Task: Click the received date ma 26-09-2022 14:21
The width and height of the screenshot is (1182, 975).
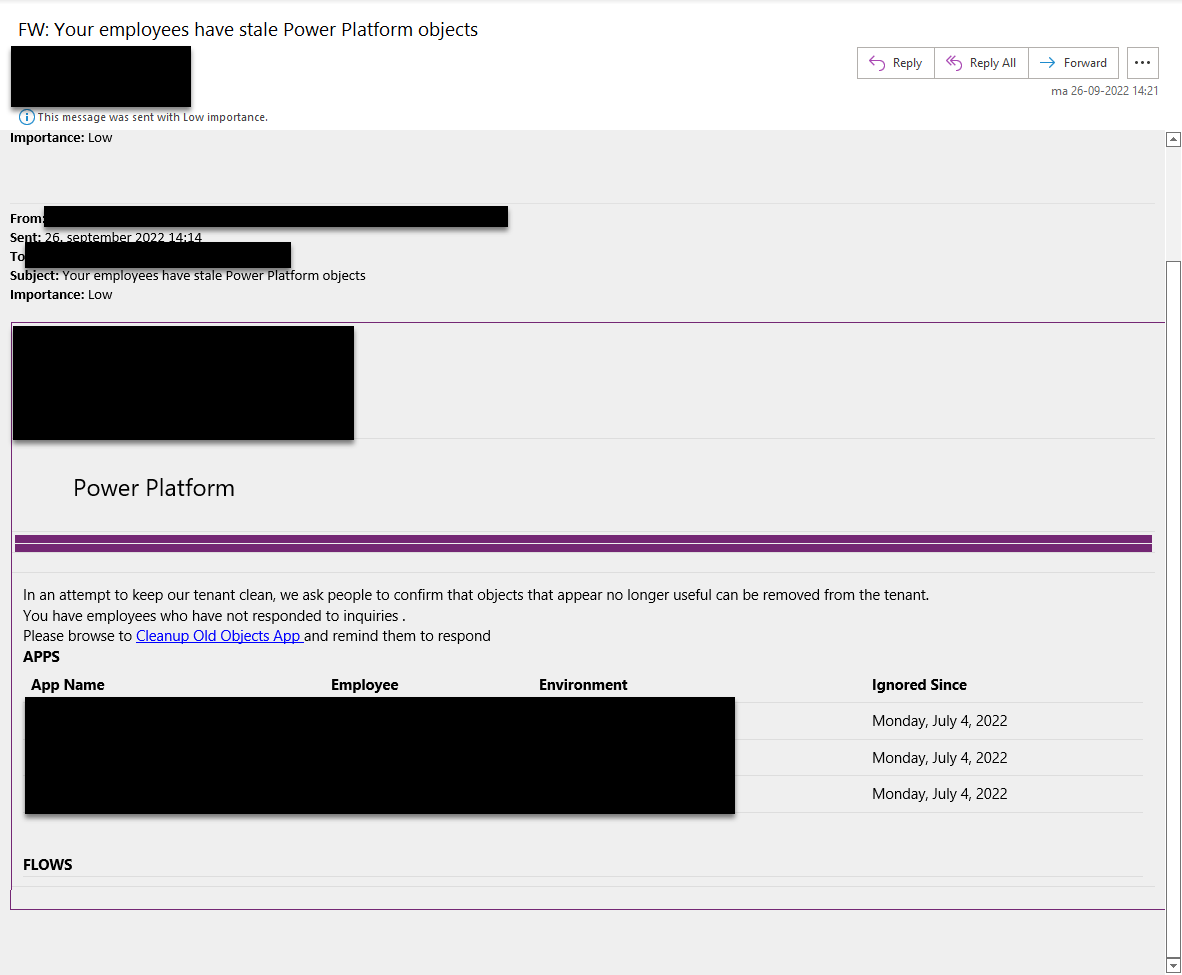Action: [x=1103, y=90]
